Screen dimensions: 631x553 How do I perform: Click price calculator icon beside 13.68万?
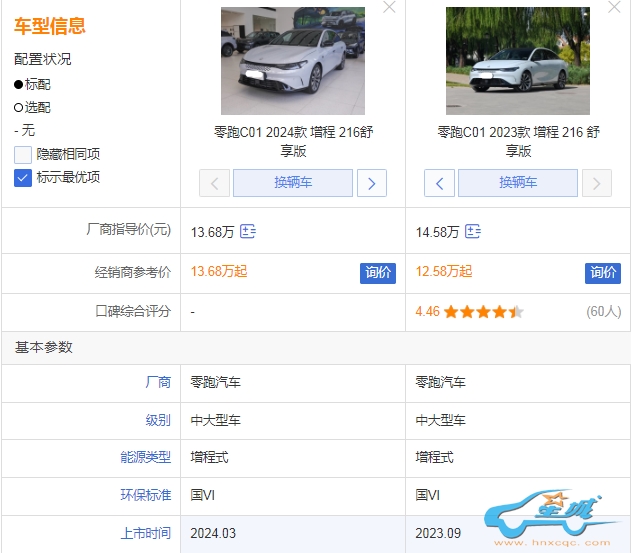[x=248, y=232]
